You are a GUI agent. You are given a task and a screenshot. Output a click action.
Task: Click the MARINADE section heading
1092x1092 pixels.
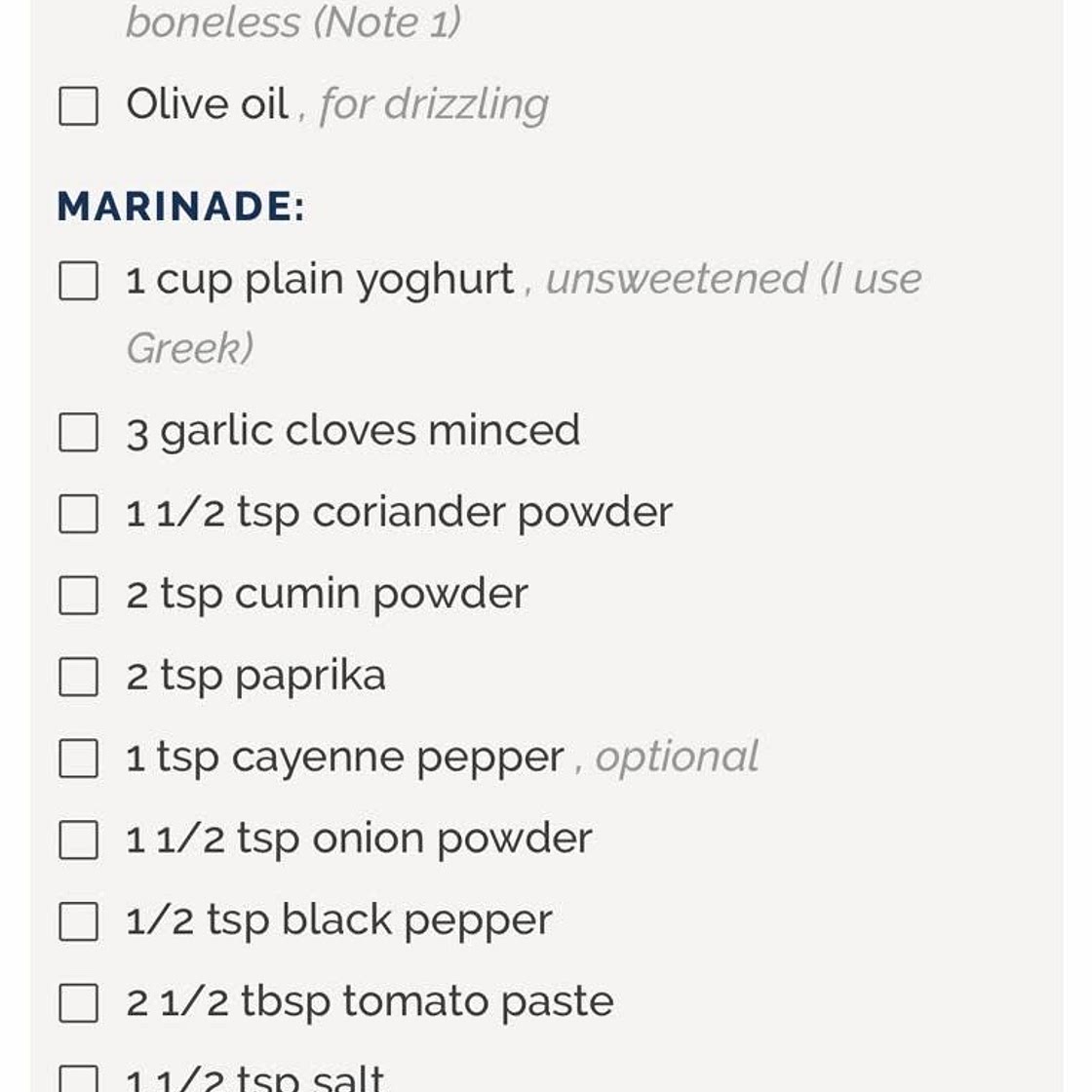point(181,207)
